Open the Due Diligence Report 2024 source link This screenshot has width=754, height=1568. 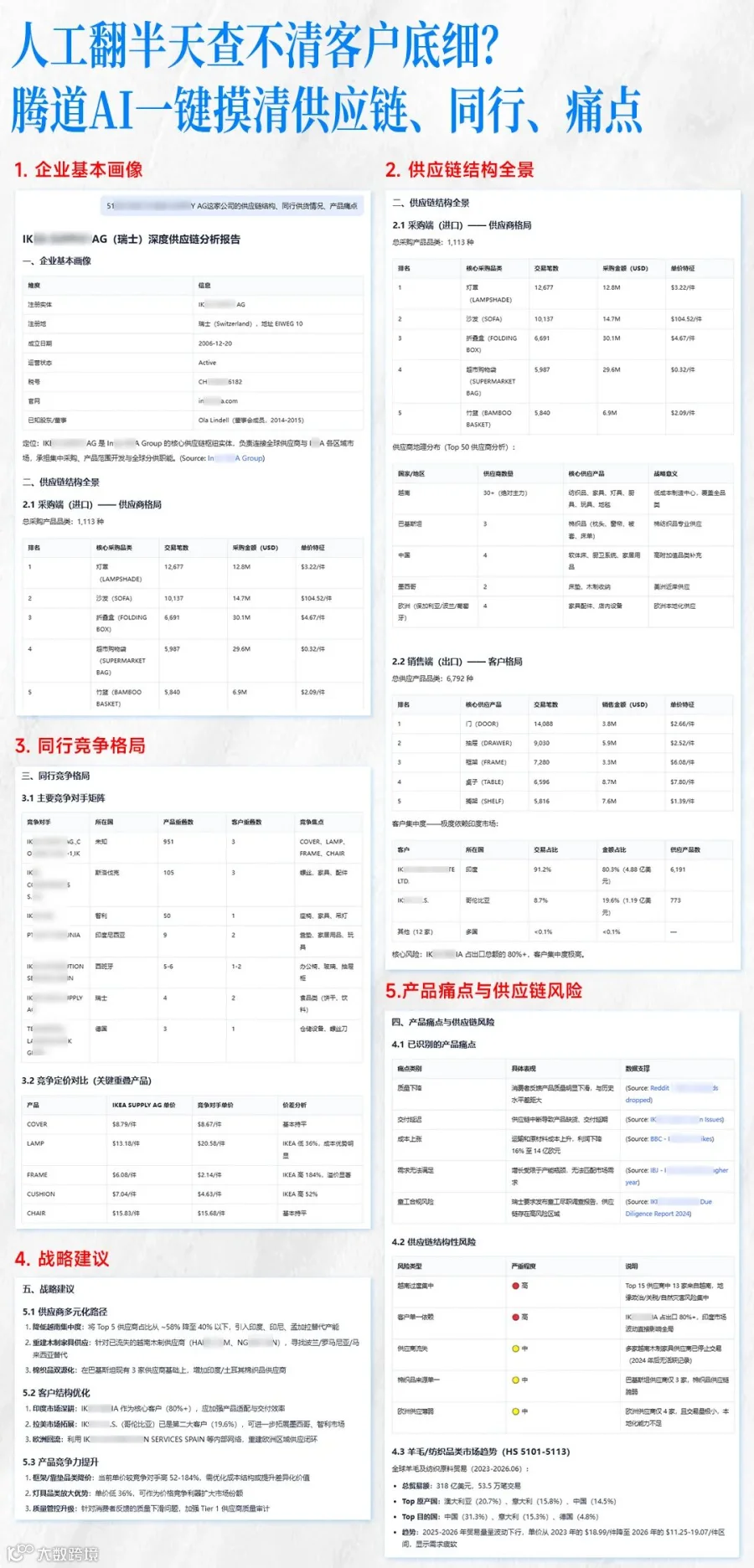point(669,1207)
